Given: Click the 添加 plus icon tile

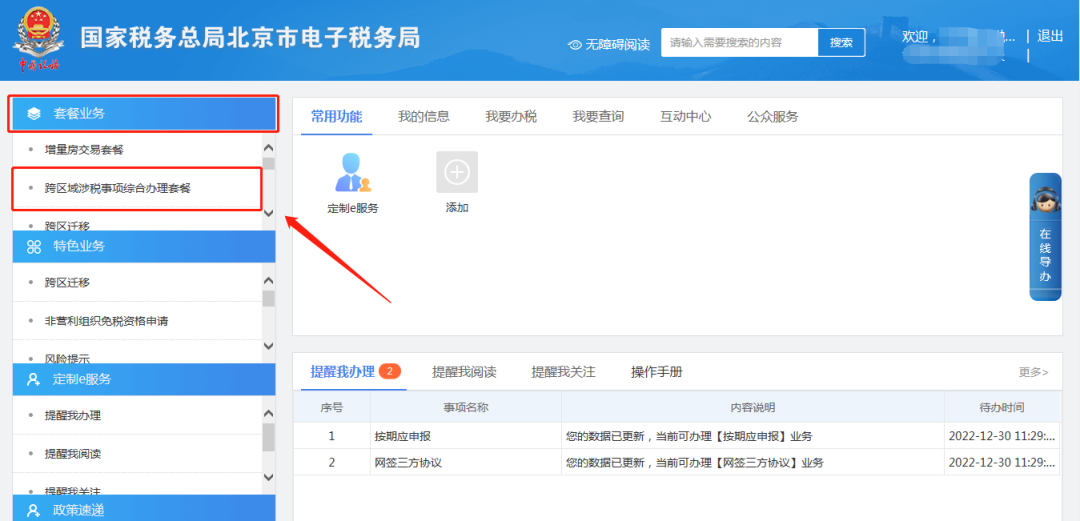Looking at the screenshot, I should point(457,172).
